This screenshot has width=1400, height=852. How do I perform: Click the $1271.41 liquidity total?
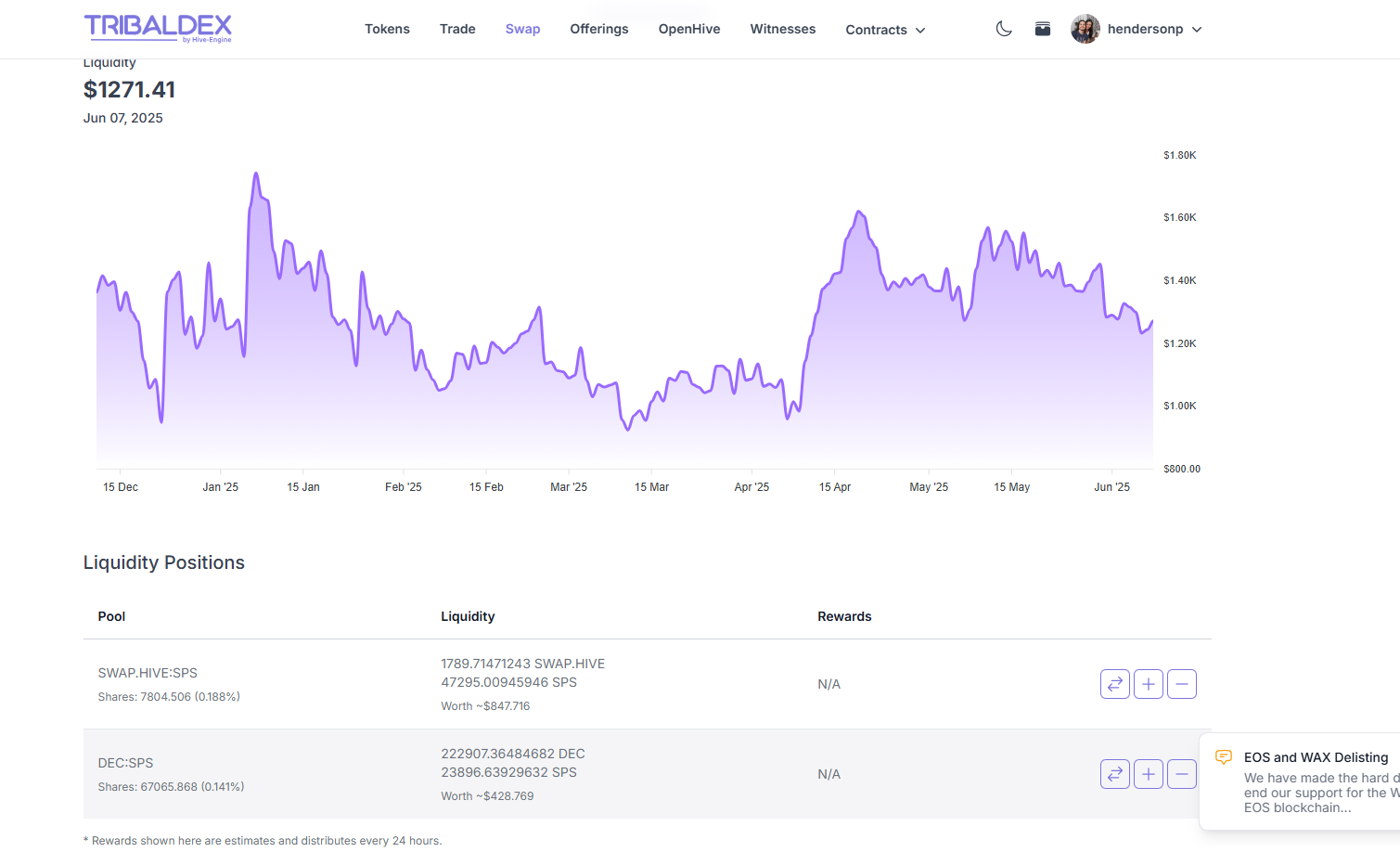(x=129, y=90)
